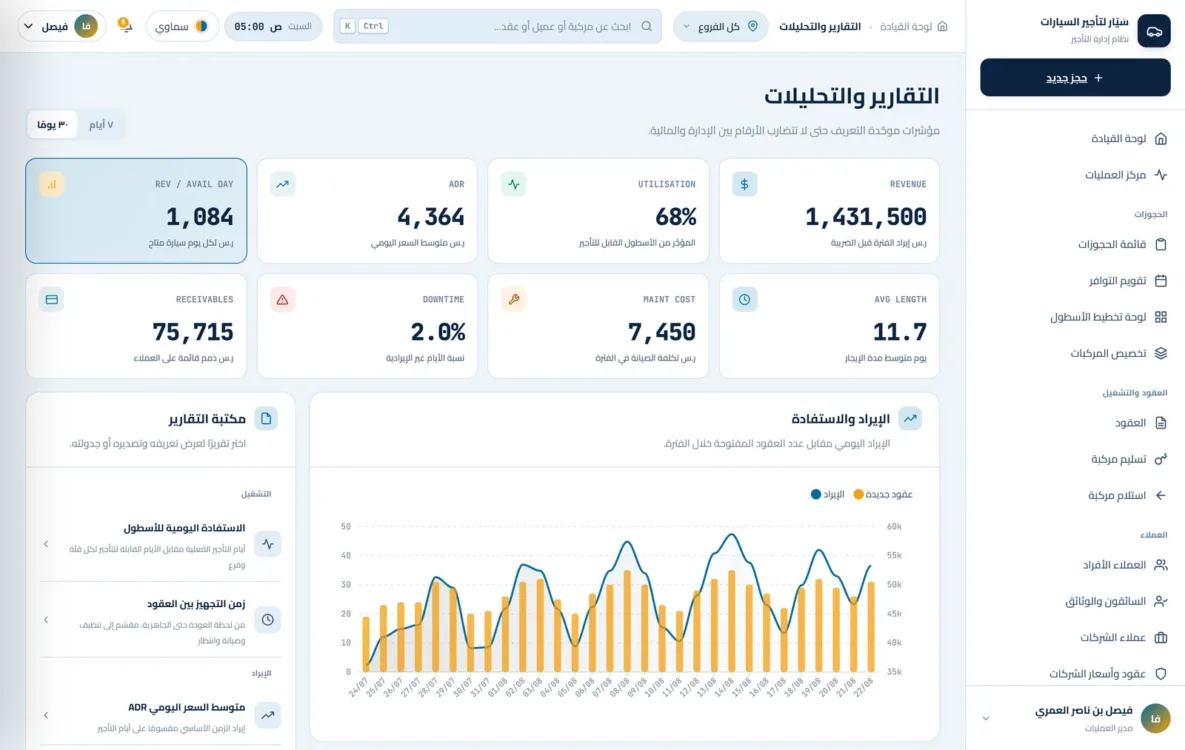Open قائمة الحجوزات in sidebar
This screenshot has height=750, width=1185.
(1075, 244)
